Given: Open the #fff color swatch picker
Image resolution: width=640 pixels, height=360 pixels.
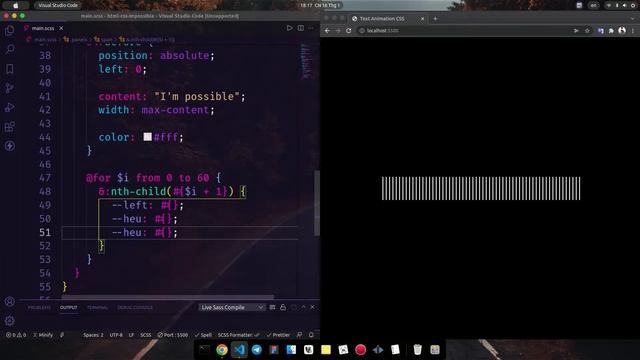Looking at the screenshot, I should click(147, 137).
